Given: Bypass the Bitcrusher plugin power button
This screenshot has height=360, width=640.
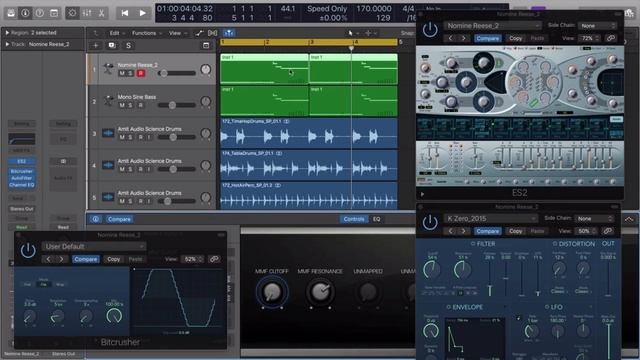Looking at the screenshot, I should point(28,251).
